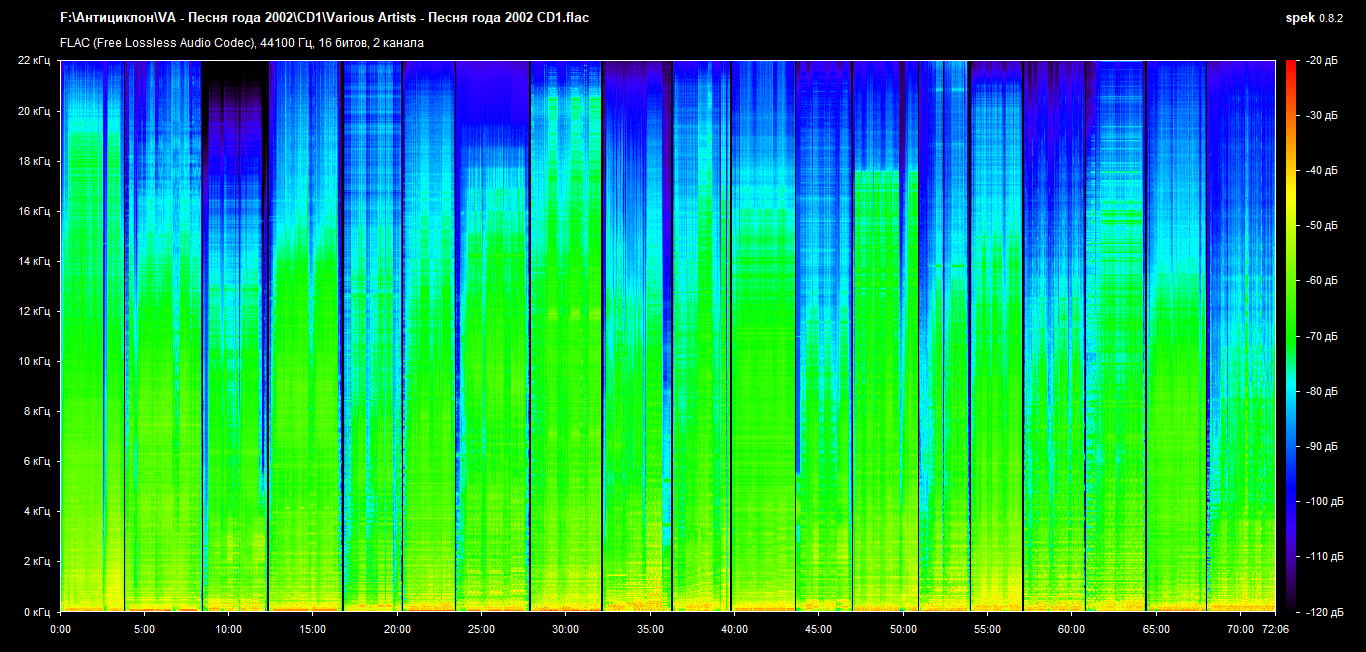Click the 6 кГц frequency label
The width and height of the screenshot is (1366, 652).
pos(38,461)
